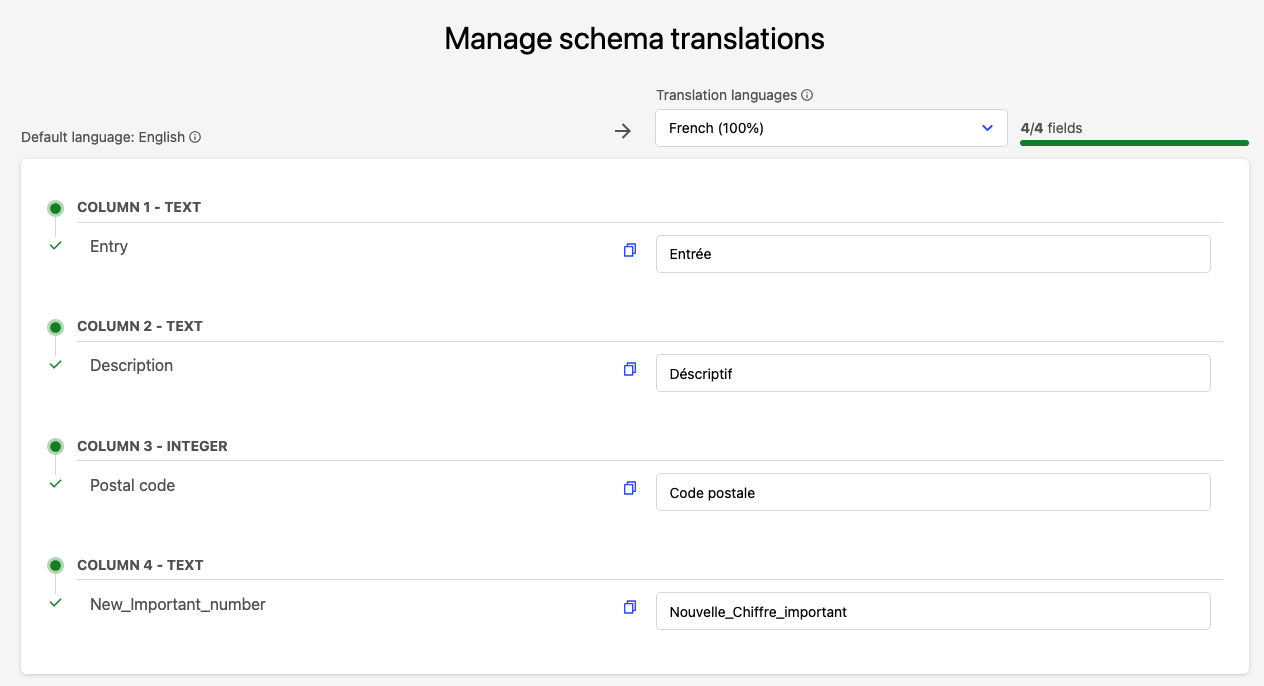The width and height of the screenshot is (1264, 686).
Task: Click the Entrée translation field
Action: 932,254
